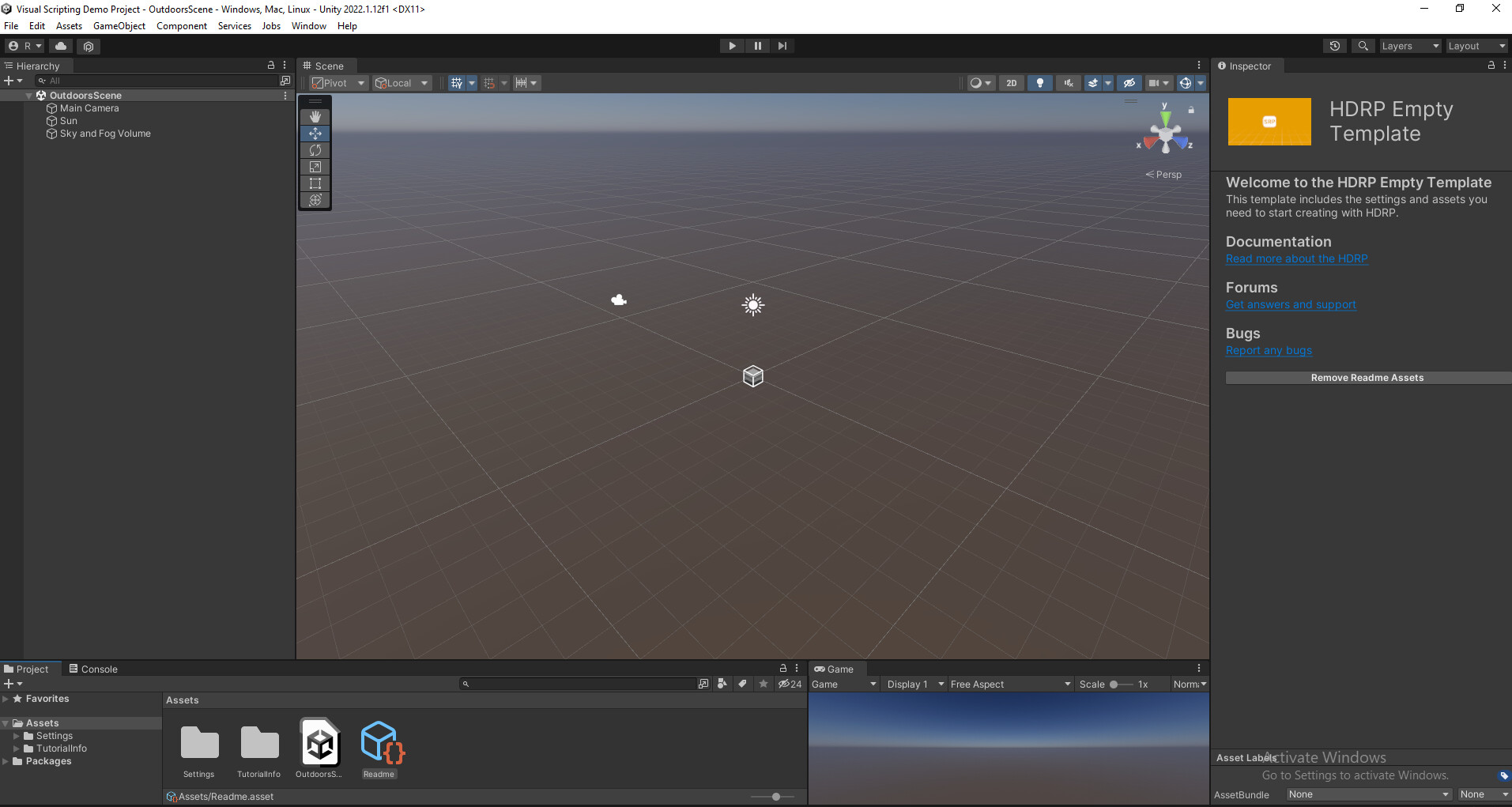Click the volume cube gizmo in Scene view
Screen dimensions: 1512x807
tap(753, 376)
